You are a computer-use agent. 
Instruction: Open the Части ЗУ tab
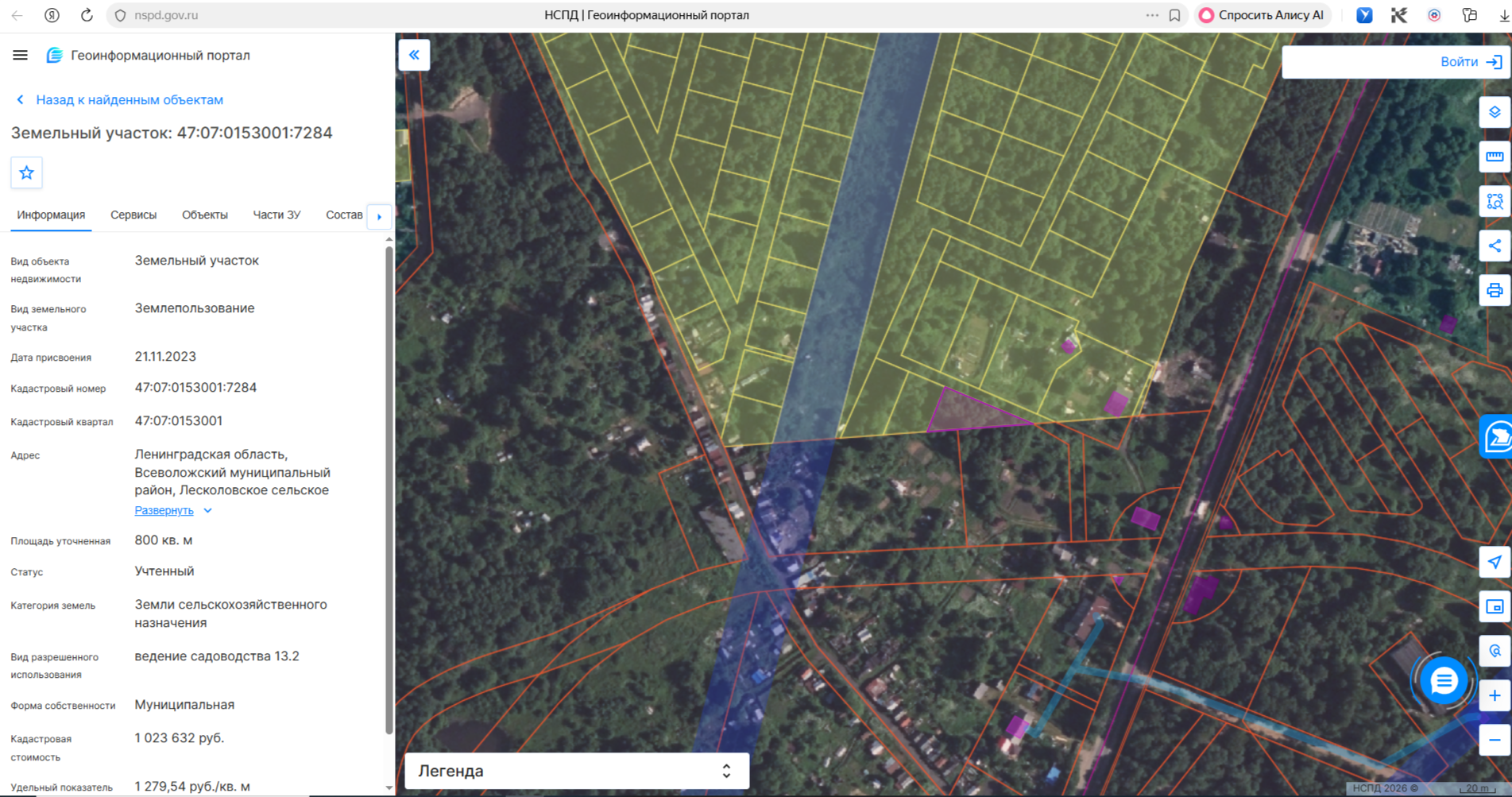(x=276, y=215)
